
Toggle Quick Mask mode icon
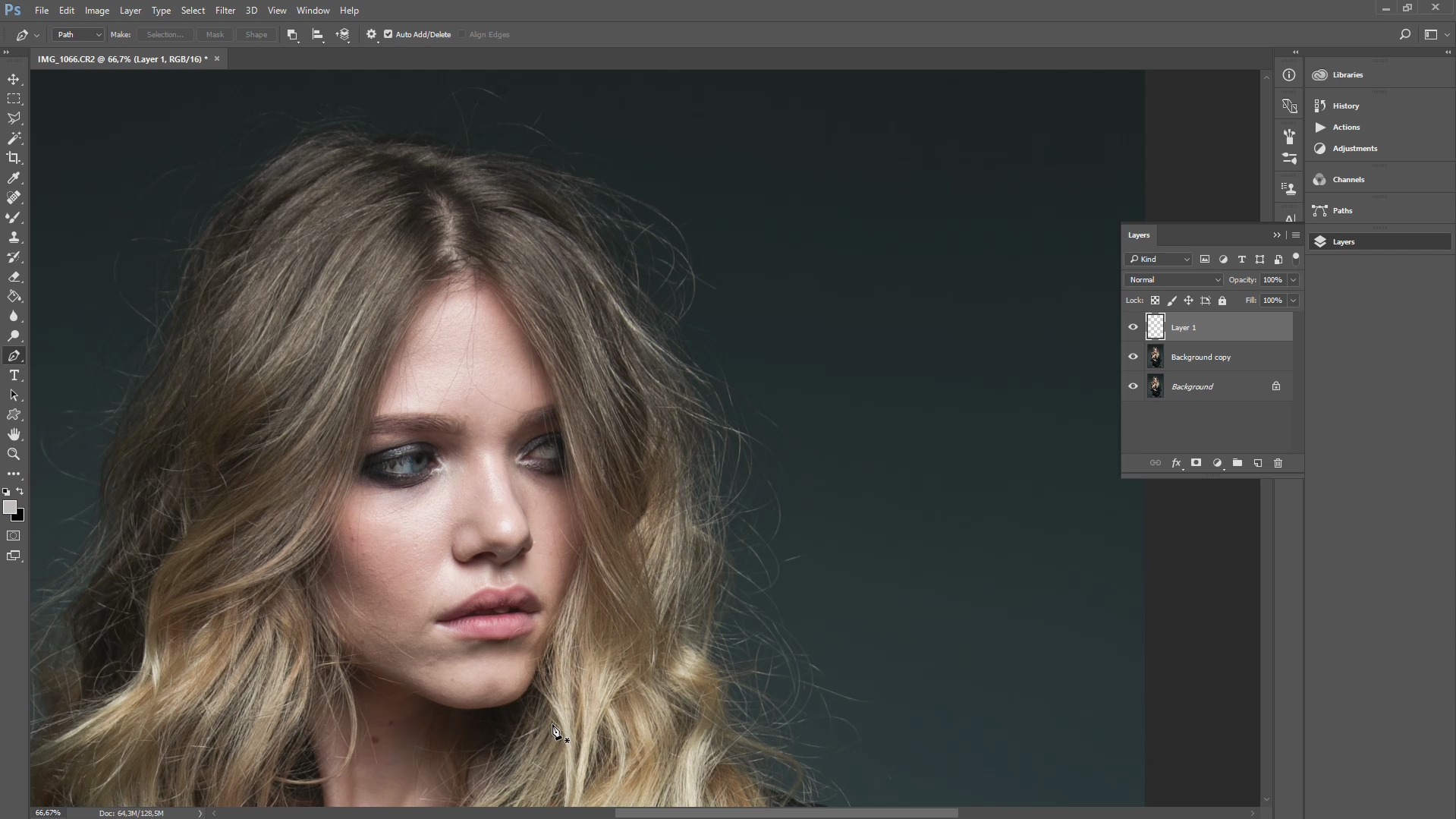click(x=14, y=536)
